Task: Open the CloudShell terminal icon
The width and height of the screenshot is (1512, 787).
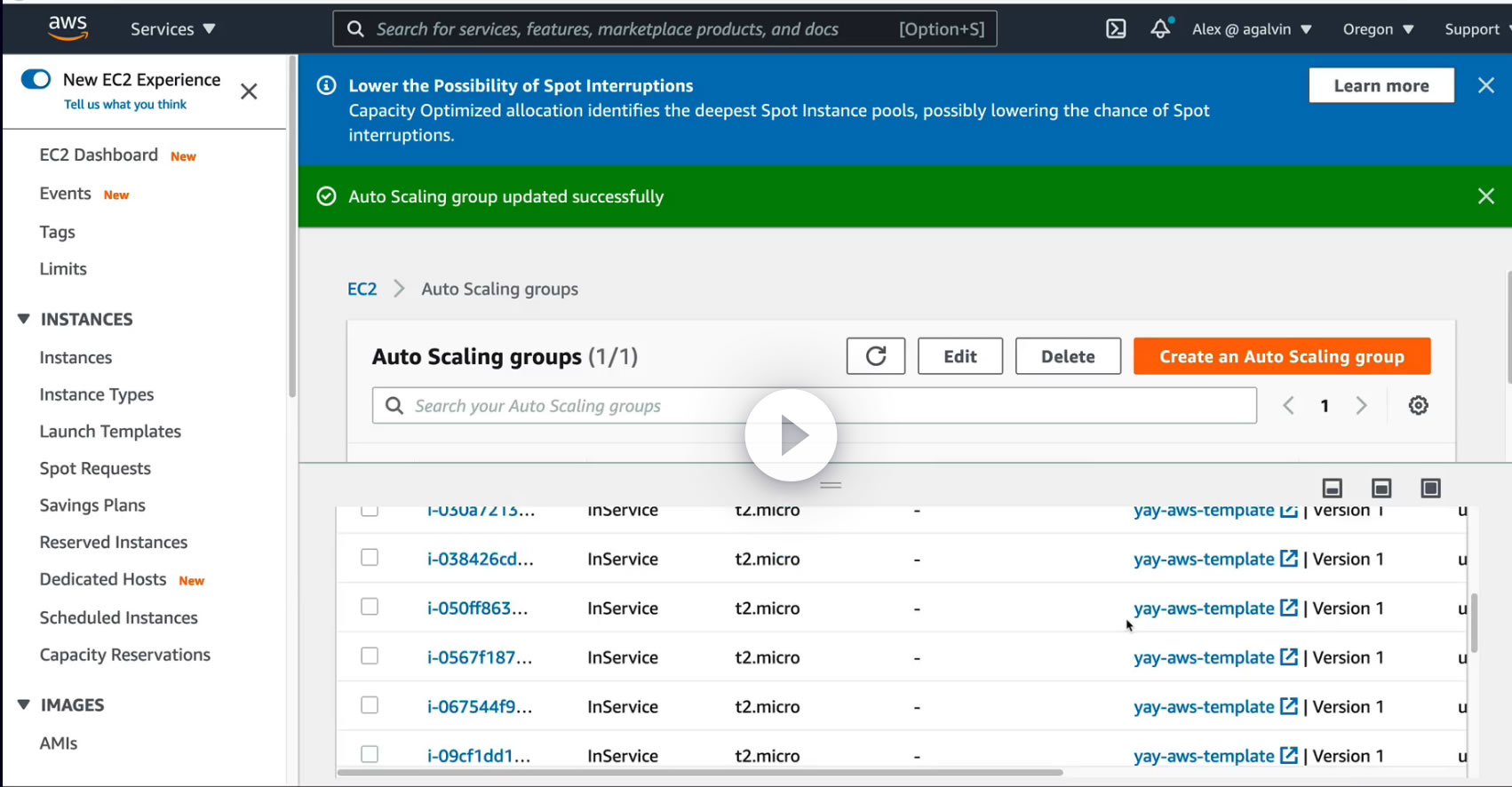Action: coord(1116,29)
